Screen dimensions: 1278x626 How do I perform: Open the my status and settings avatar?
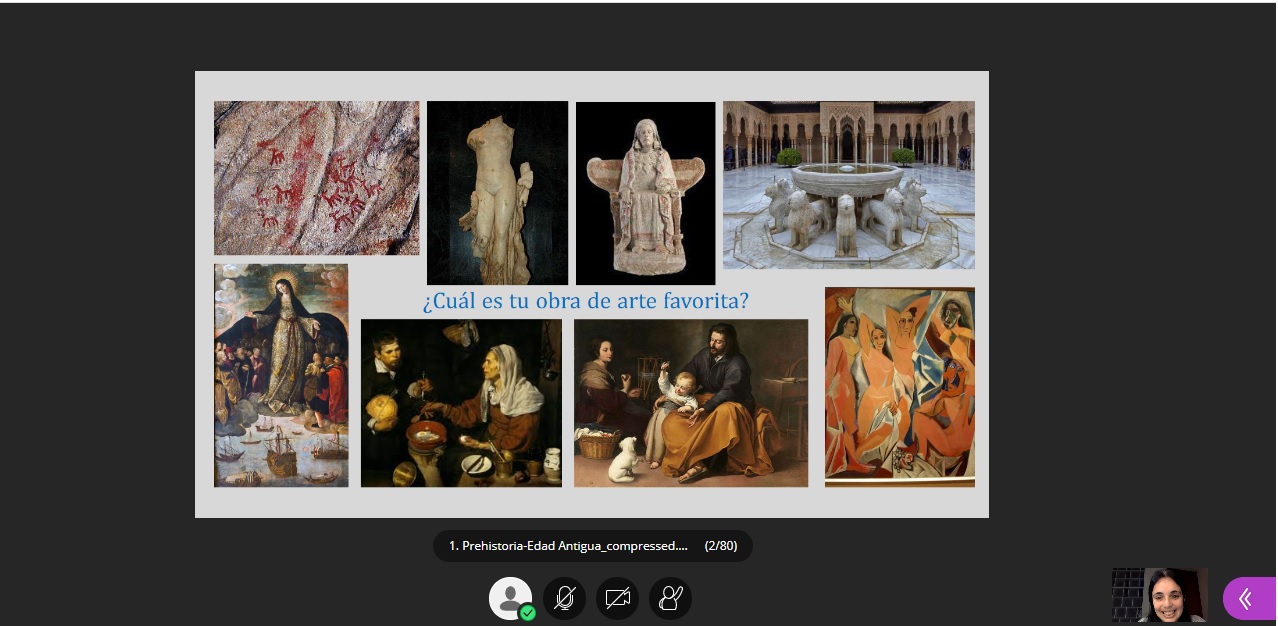pyautogui.click(x=510, y=598)
